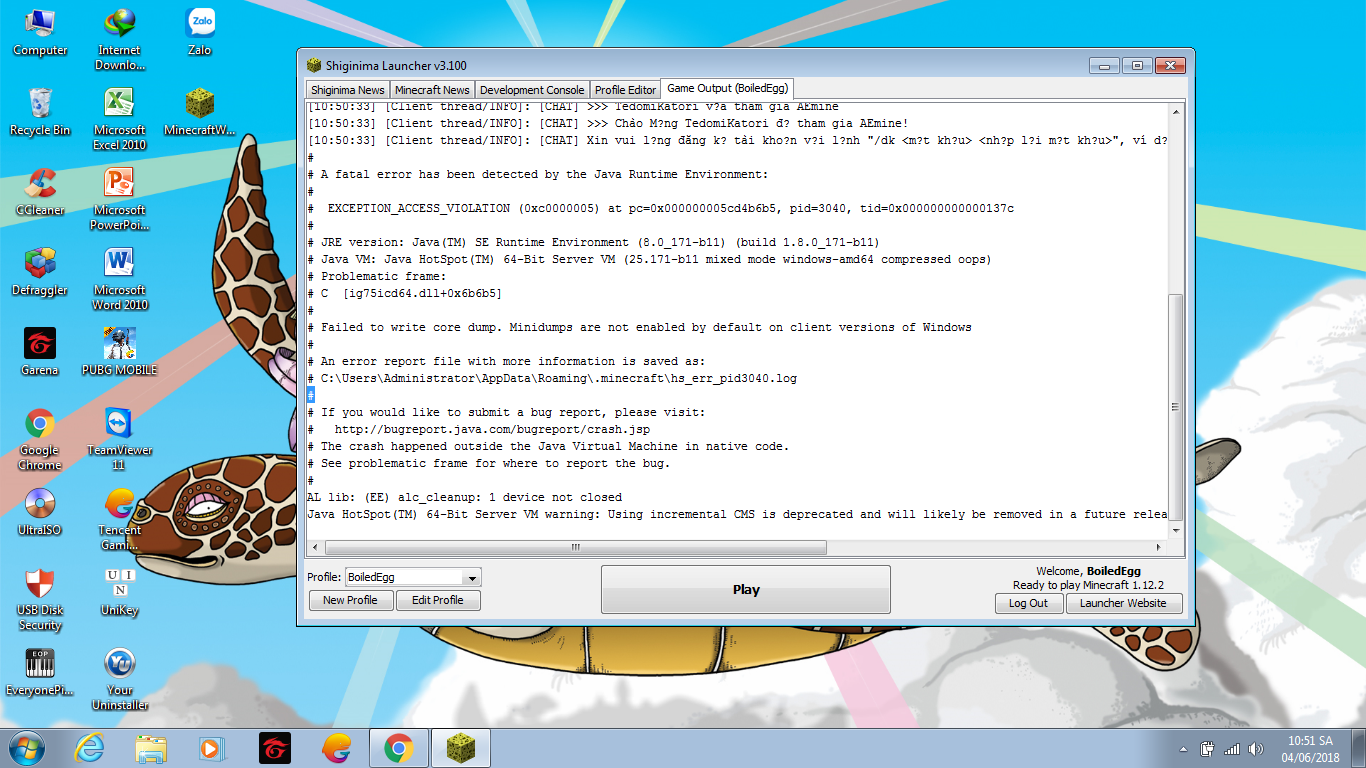Select the UltraISO desktop icon
This screenshot has width=1366, height=768.
tap(40, 512)
